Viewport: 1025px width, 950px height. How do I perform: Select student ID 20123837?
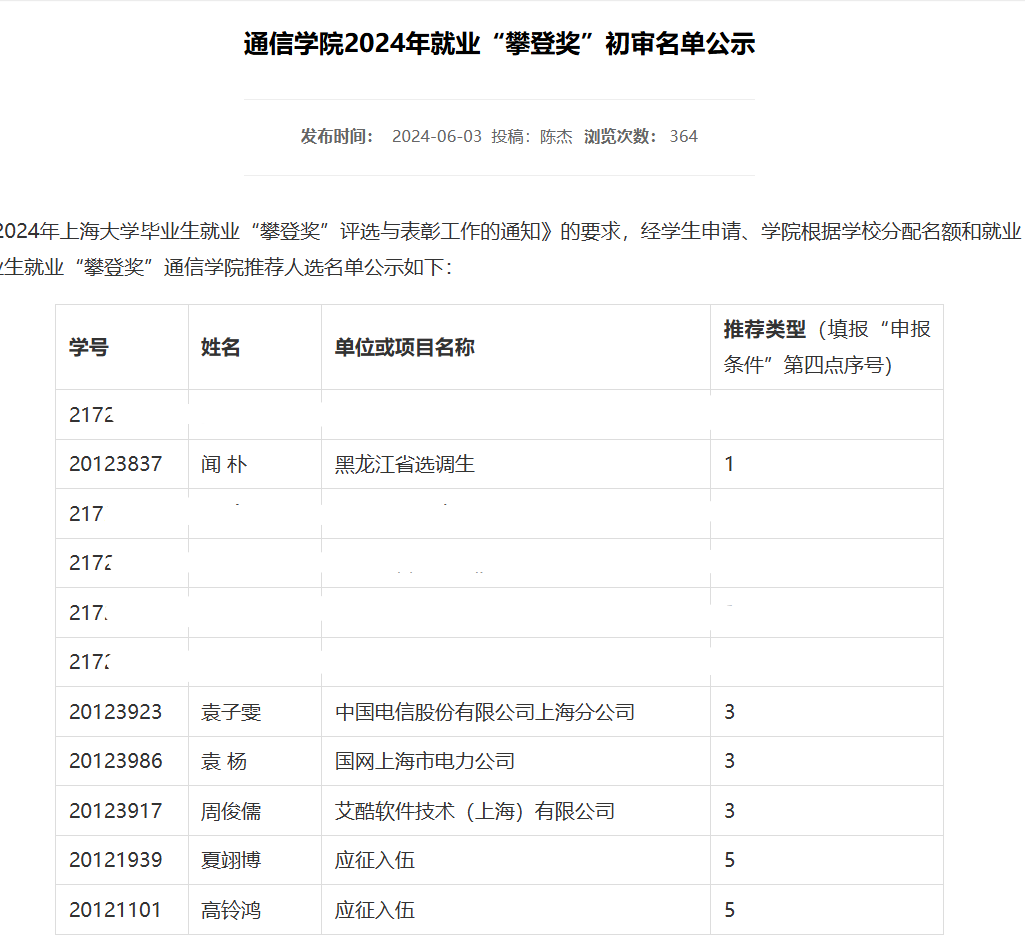[116, 464]
